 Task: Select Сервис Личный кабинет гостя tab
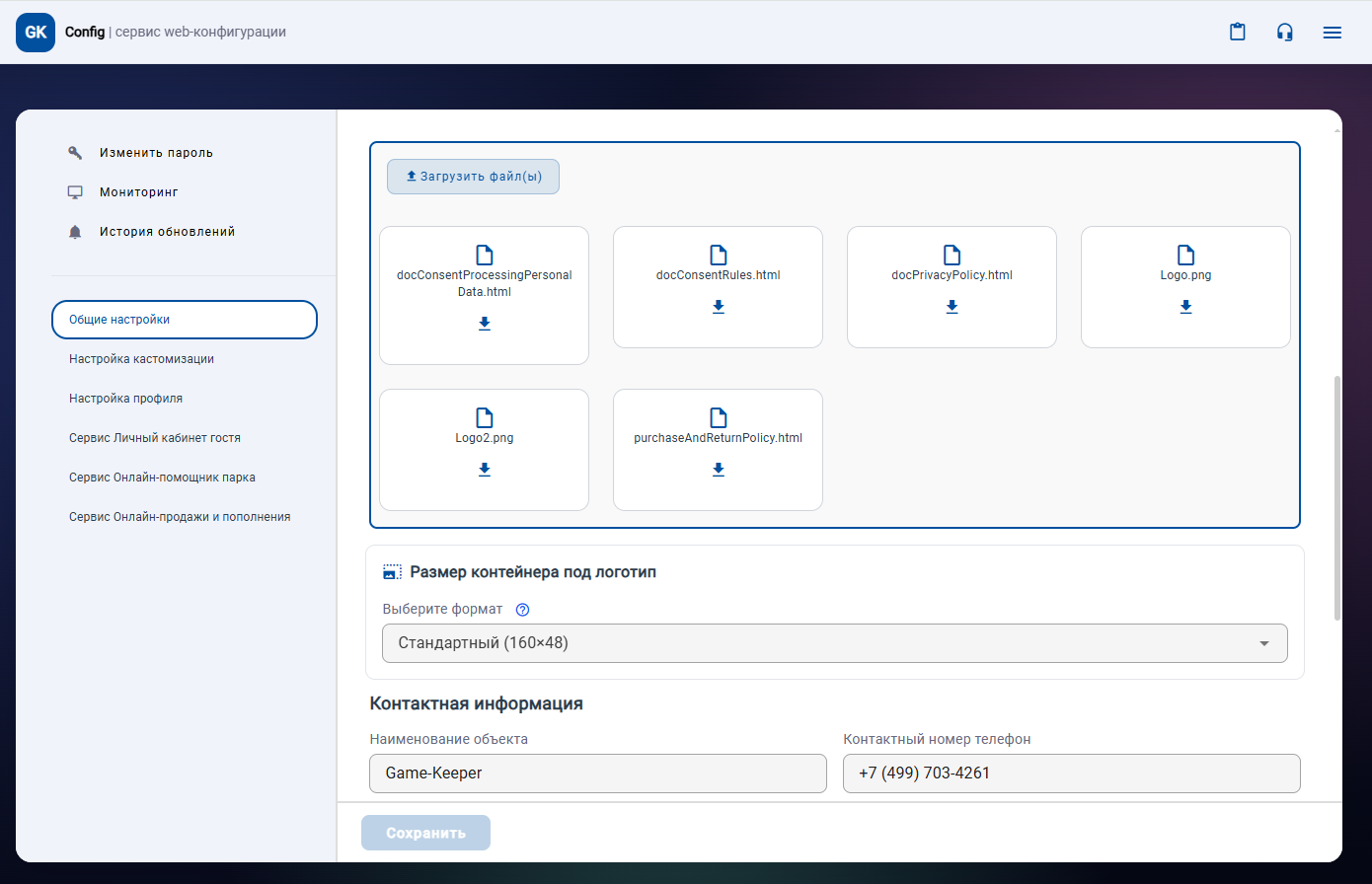click(155, 438)
